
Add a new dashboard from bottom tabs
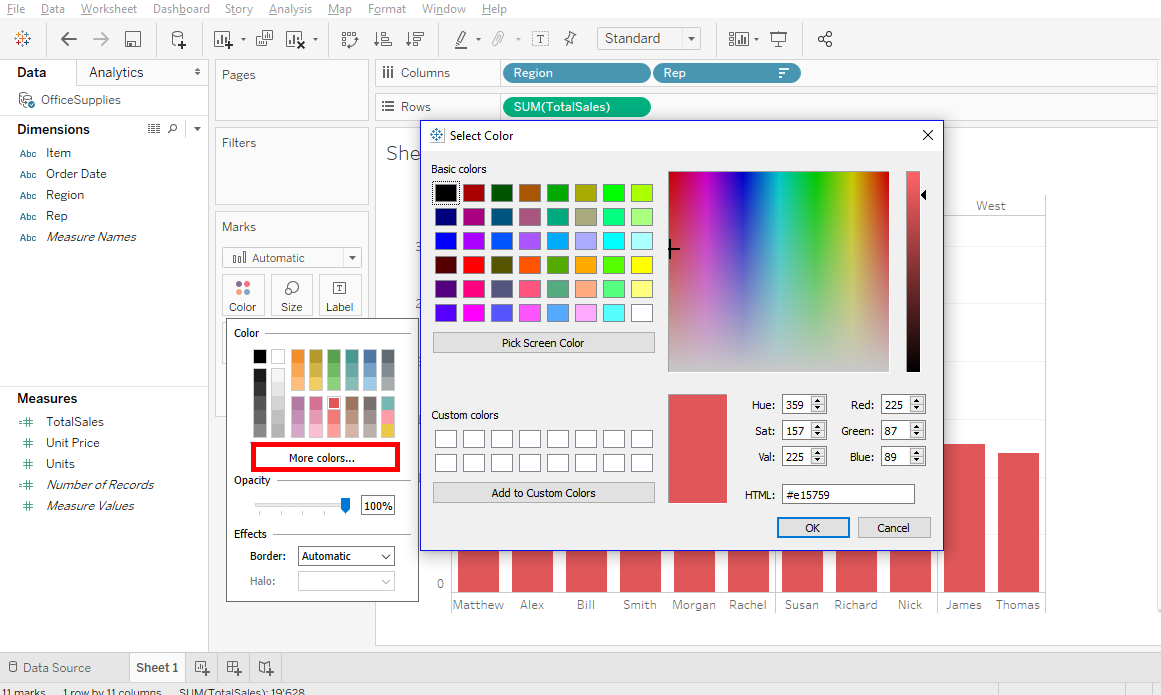point(234,668)
